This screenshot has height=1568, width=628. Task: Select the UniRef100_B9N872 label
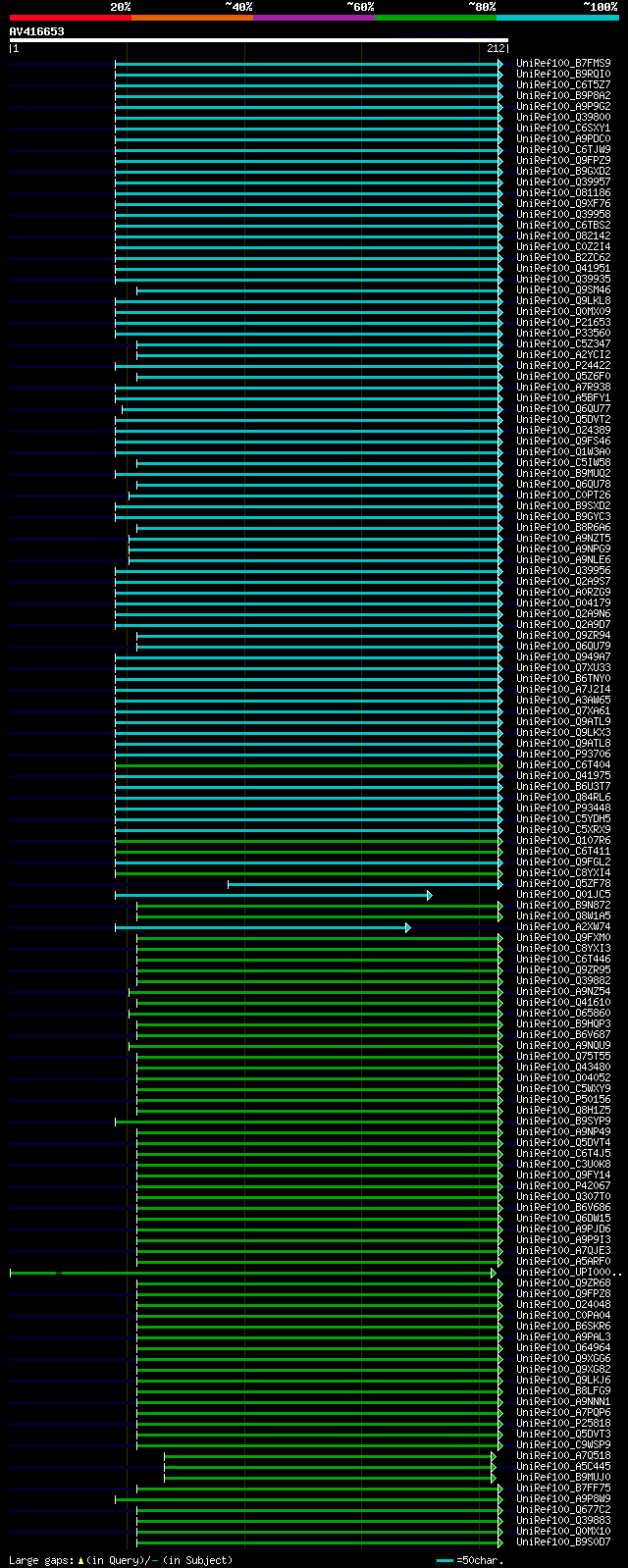pos(563,905)
